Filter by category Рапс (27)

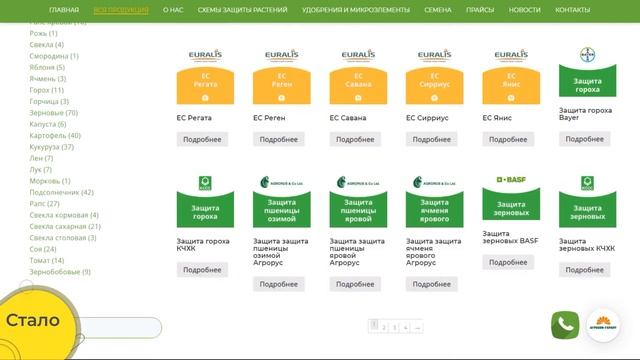44,203
